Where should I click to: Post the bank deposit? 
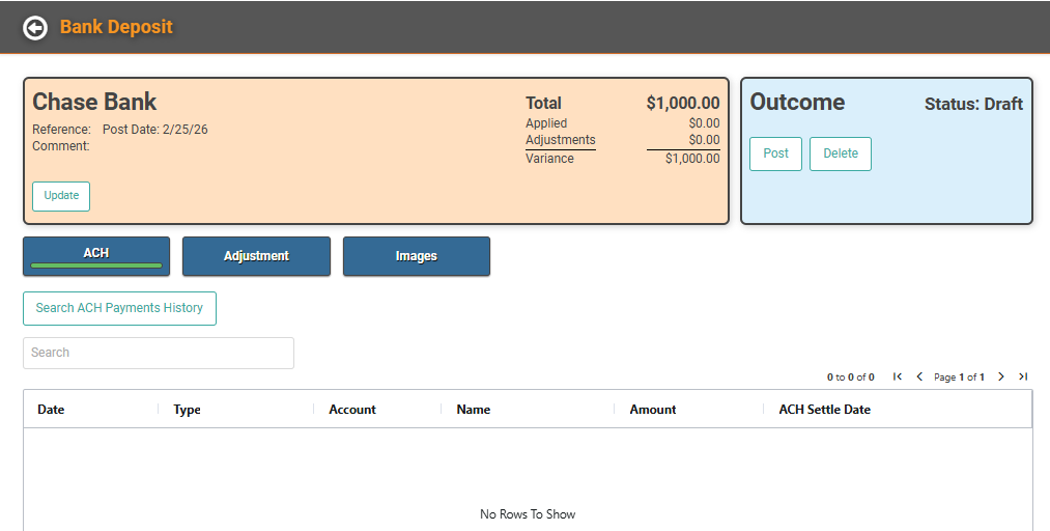[x=775, y=154]
